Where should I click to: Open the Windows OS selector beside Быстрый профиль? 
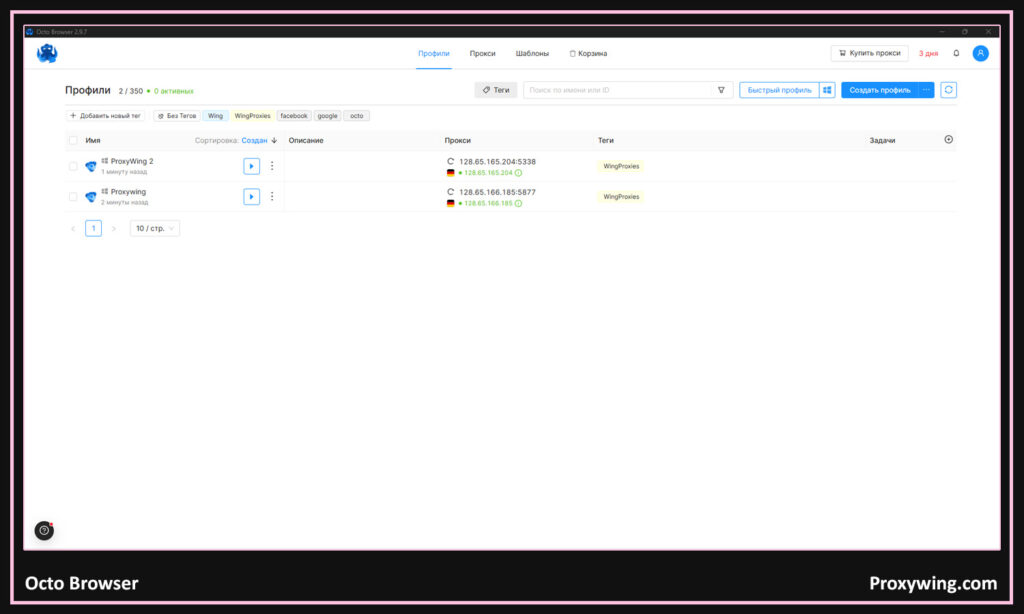coord(827,90)
